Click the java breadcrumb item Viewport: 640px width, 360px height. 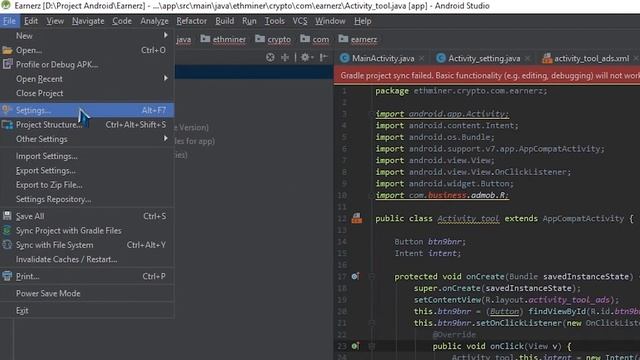click(x=184, y=39)
